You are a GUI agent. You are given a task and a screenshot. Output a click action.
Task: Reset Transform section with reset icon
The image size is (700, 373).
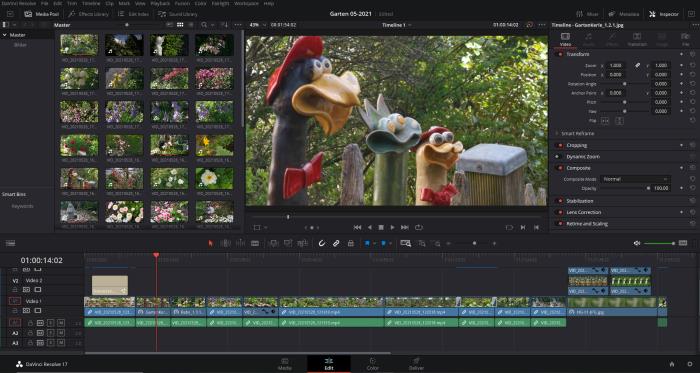pyautogui.click(x=692, y=54)
